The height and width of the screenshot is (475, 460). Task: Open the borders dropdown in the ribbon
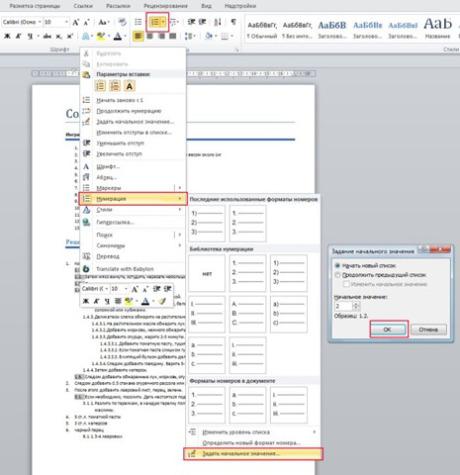pyautogui.click(x=232, y=36)
